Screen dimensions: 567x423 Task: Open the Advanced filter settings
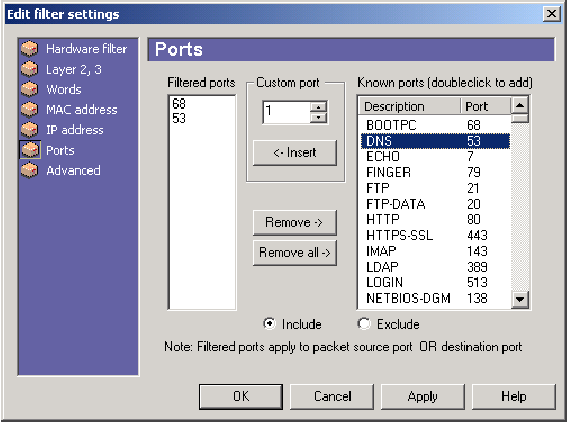point(73,170)
